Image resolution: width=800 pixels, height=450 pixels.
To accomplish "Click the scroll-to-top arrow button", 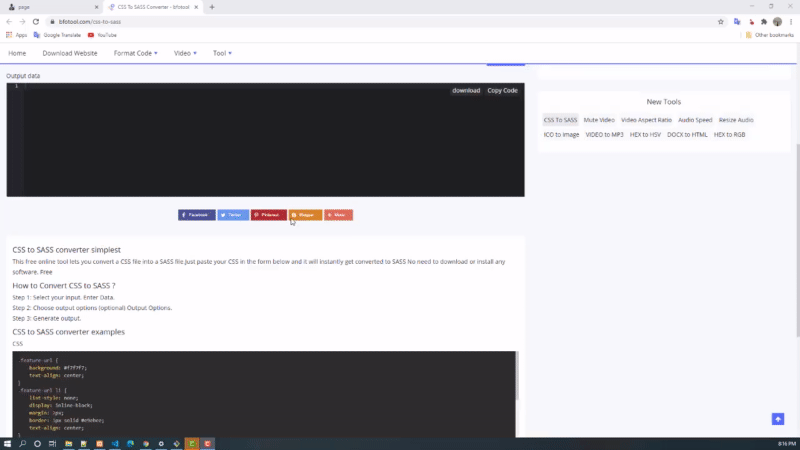I will 778,419.
